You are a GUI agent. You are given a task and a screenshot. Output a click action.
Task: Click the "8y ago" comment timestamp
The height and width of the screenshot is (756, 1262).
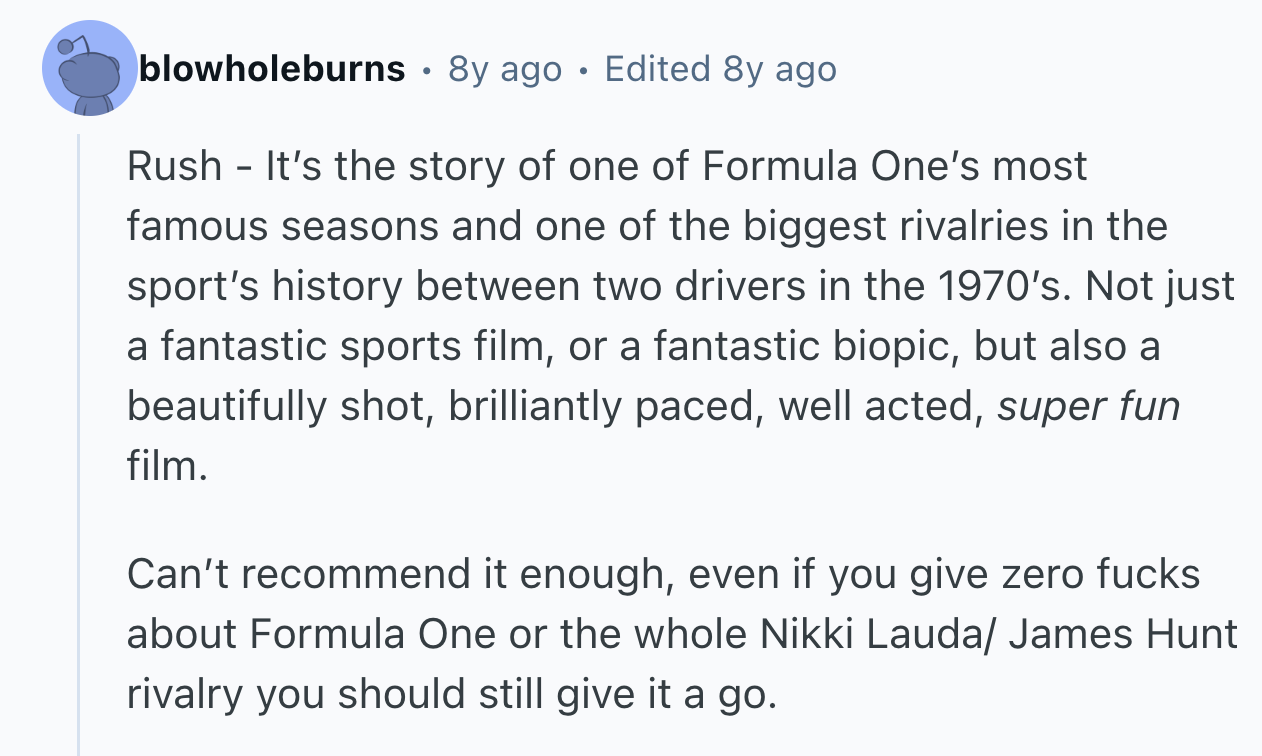click(505, 69)
